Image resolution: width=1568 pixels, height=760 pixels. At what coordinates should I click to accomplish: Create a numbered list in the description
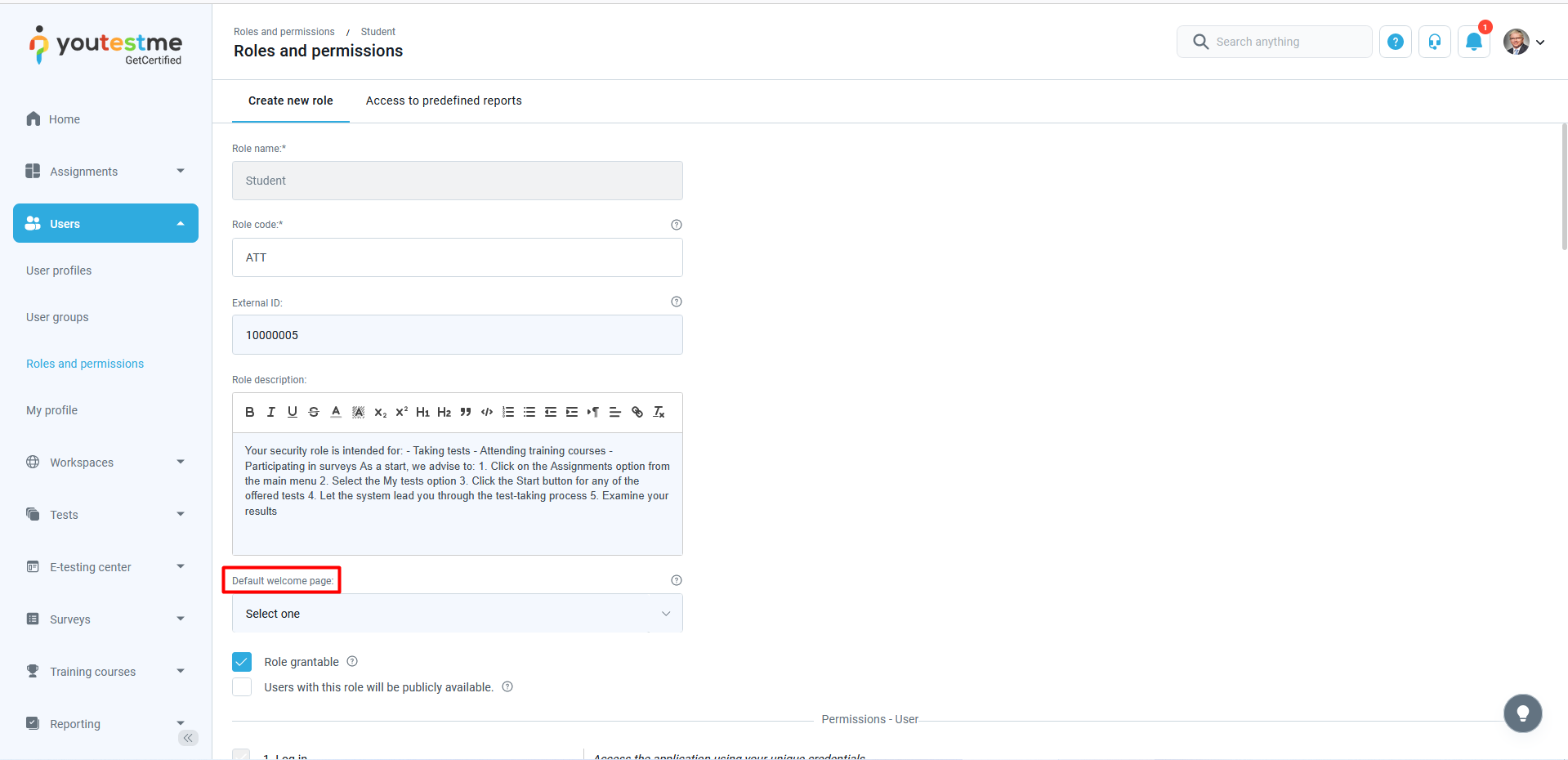[x=508, y=412]
